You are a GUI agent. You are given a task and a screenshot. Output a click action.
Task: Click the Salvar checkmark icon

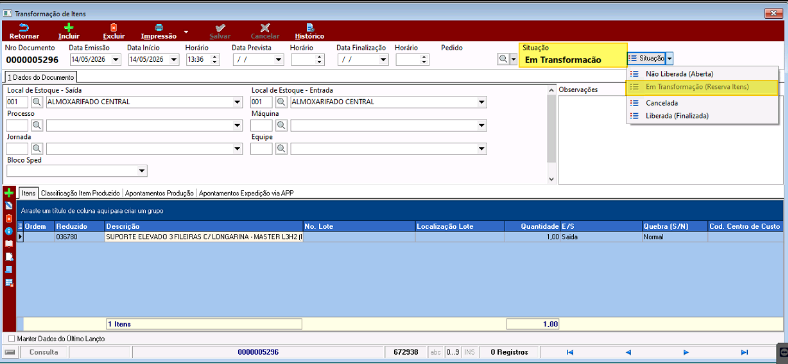(220, 28)
